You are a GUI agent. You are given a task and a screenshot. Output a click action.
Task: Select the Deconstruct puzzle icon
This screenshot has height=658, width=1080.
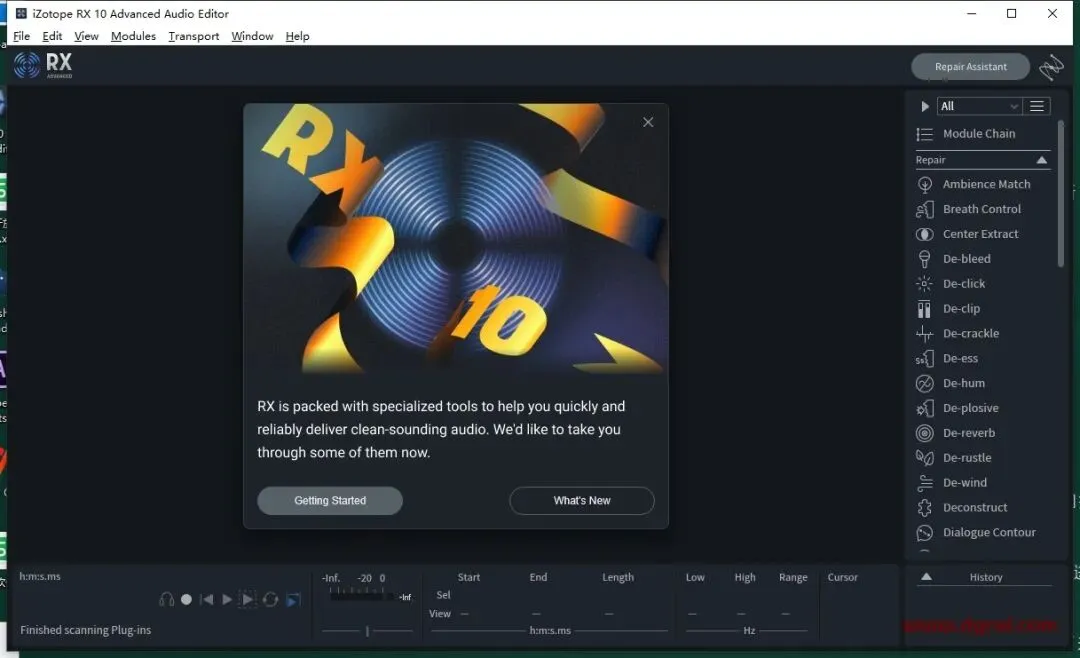pyautogui.click(x=924, y=508)
